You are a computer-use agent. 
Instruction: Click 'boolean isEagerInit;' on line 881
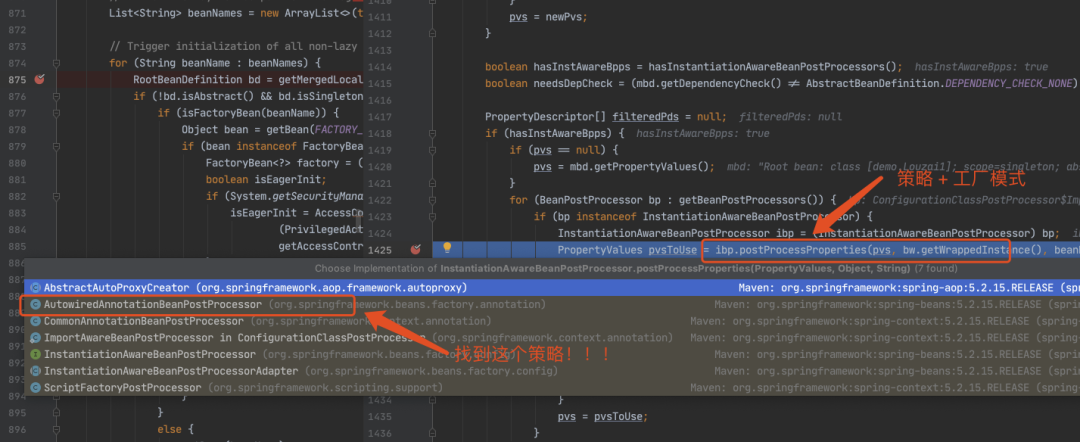(266, 179)
